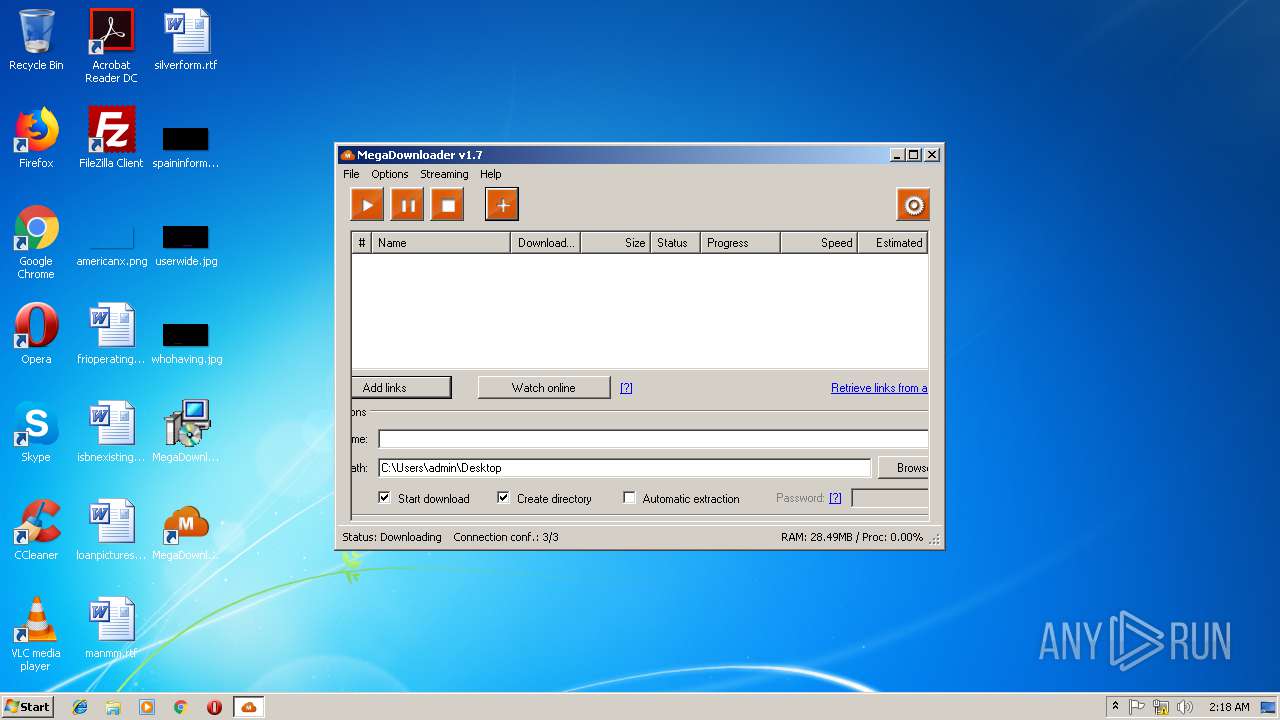Screen dimensions: 1280x720
Task: Click the Watch online button
Action: point(544,388)
